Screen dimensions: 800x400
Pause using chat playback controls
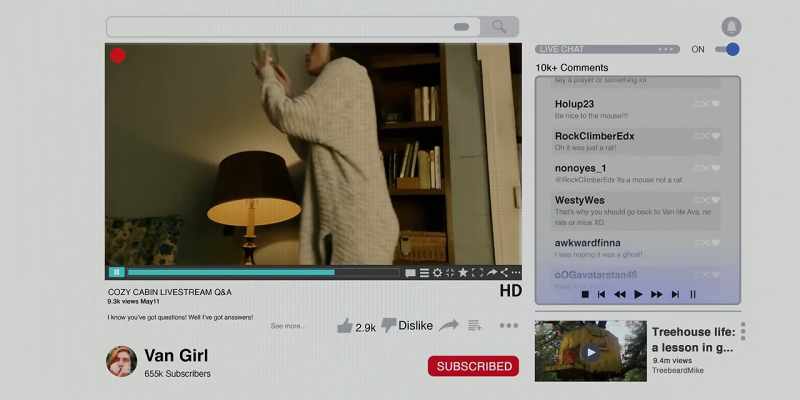(x=693, y=294)
